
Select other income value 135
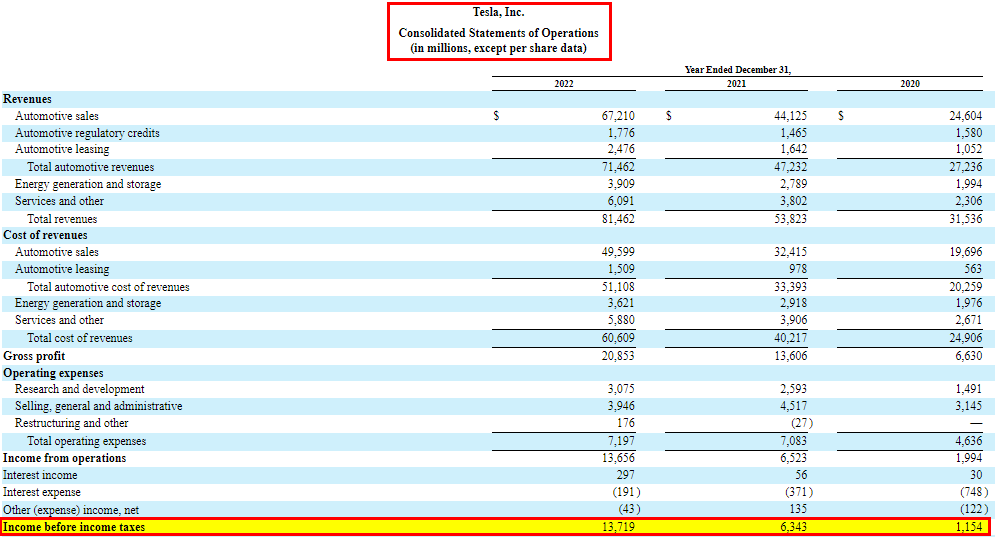click(x=798, y=510)
